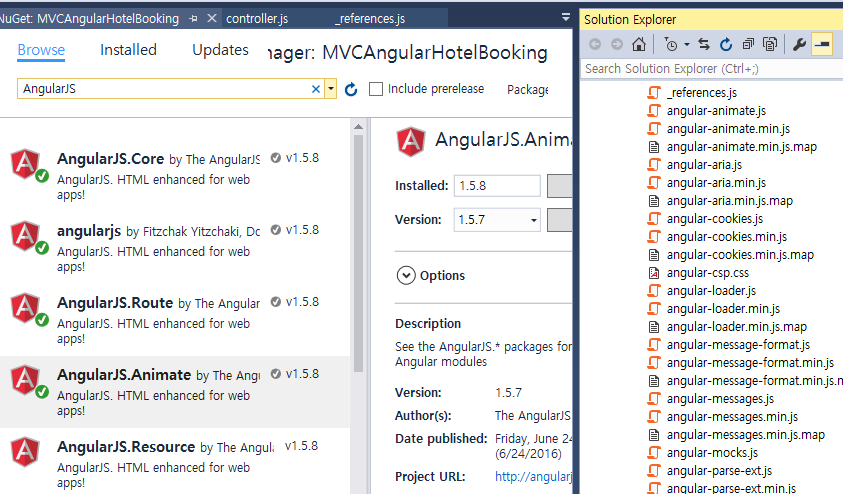The image size is (843, 494).
Task: Switch to the Installed tab
Action: pyautogui.click(x=128, y=50)
